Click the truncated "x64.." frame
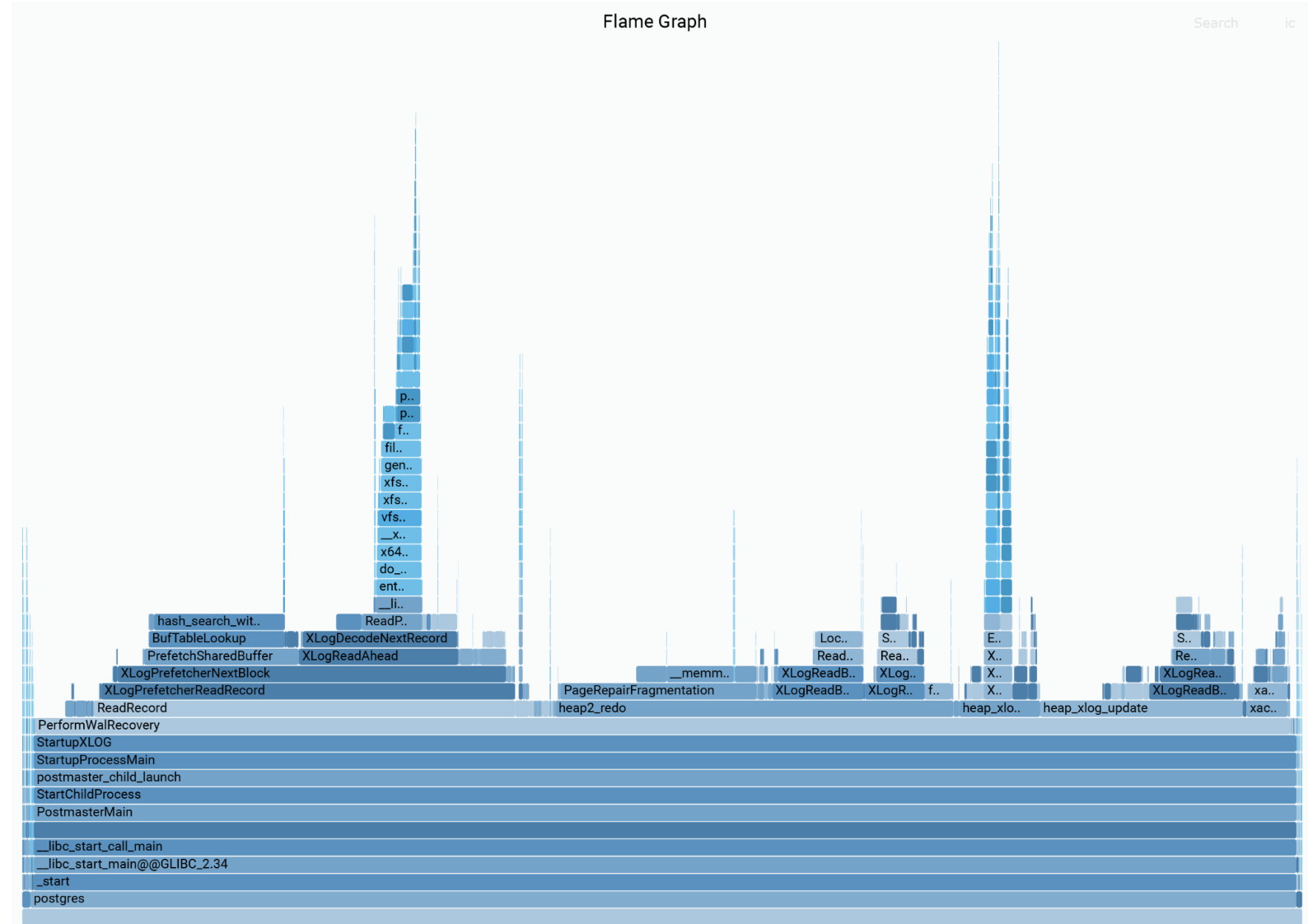This screenshot has width=1308, height=924. (x=399, y=553)
